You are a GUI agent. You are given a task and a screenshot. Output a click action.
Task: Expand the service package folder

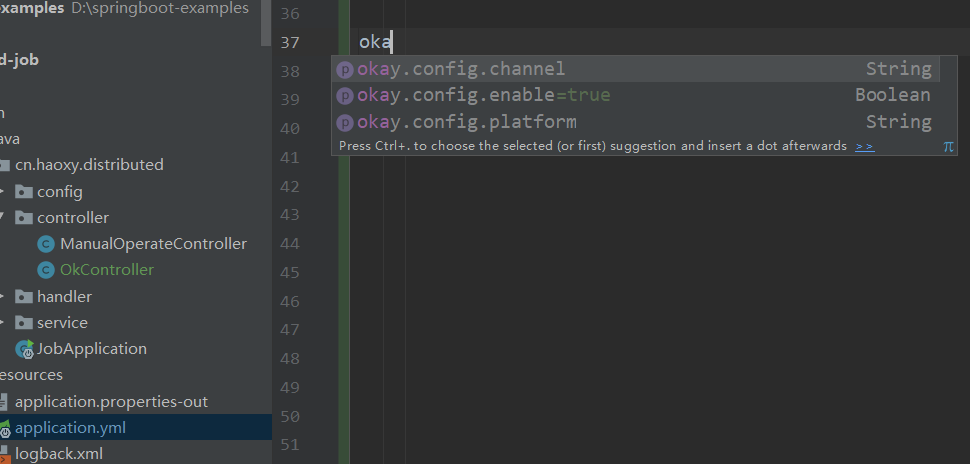(x=4, y=323)
